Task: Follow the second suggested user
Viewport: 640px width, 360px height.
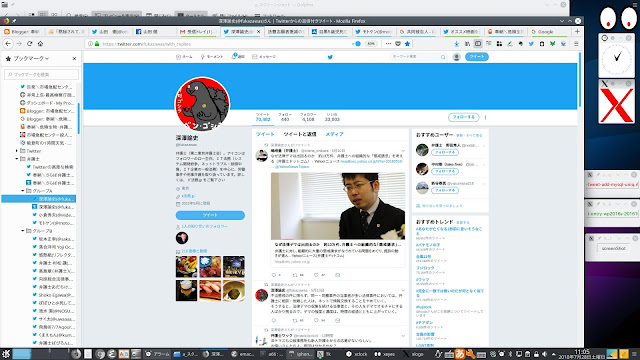Action: tap(444, 171)
